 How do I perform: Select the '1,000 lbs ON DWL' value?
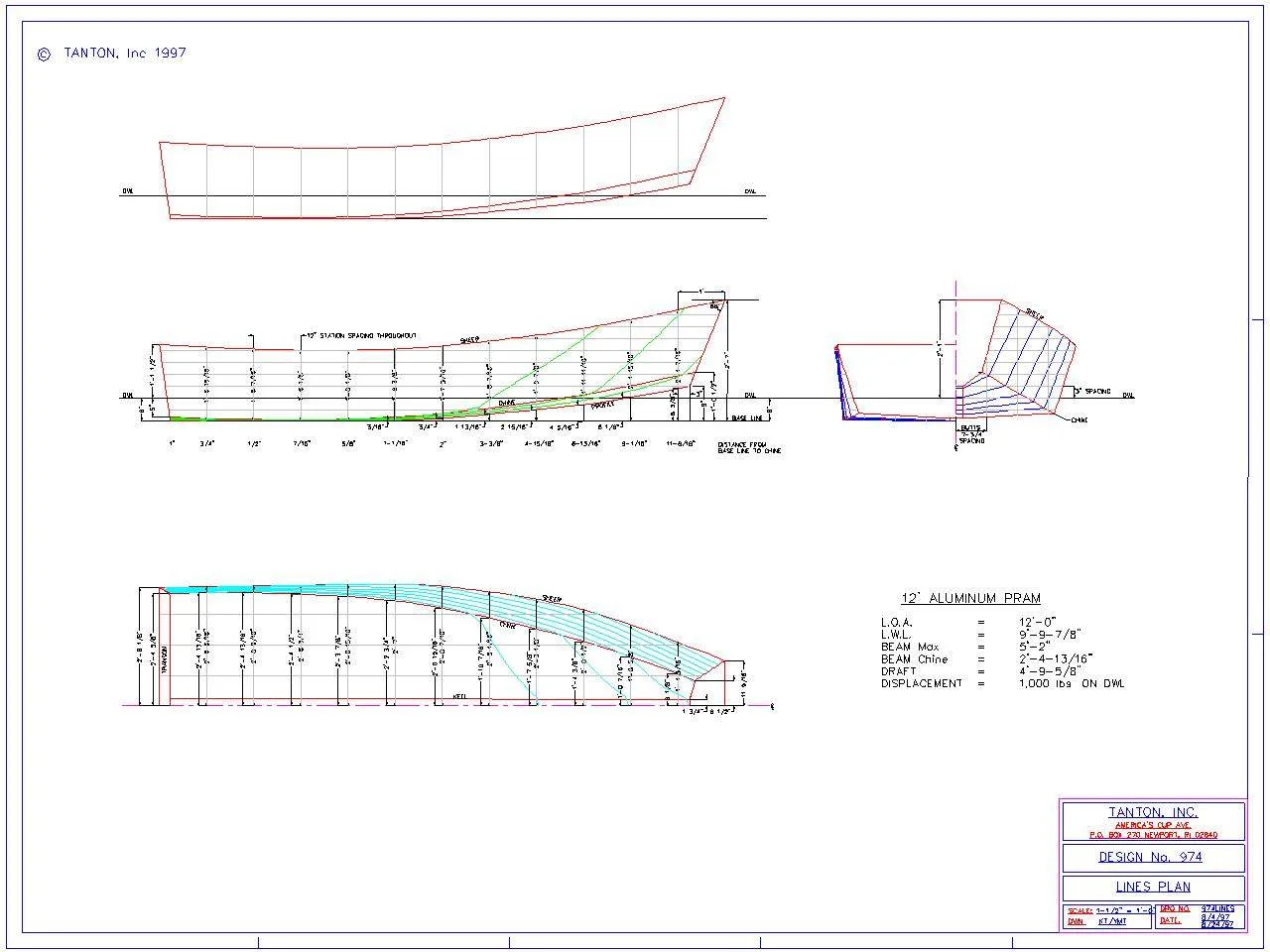pos(1071,683)
